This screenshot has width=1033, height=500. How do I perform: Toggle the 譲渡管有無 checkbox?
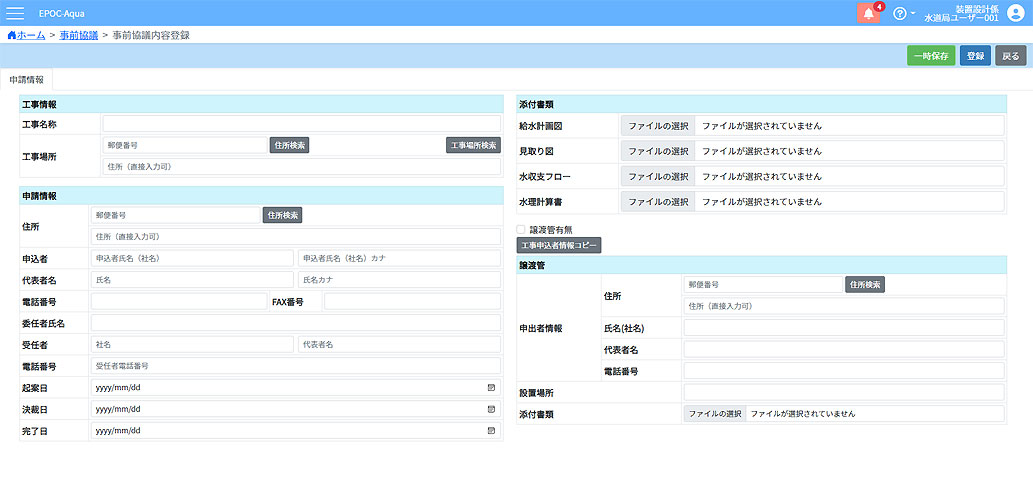click(x=521, y=229)
